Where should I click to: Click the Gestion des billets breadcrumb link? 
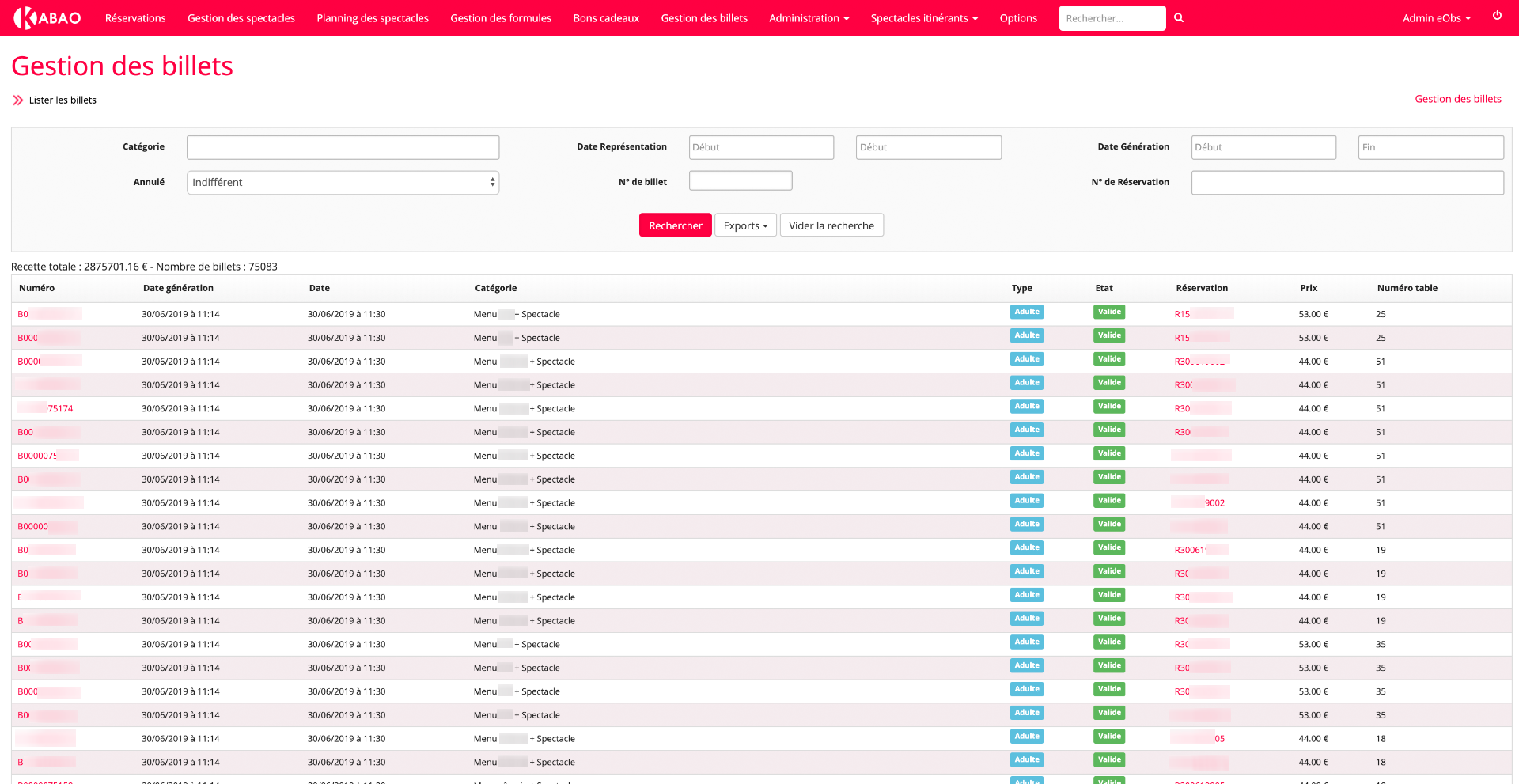(1458, 99)
